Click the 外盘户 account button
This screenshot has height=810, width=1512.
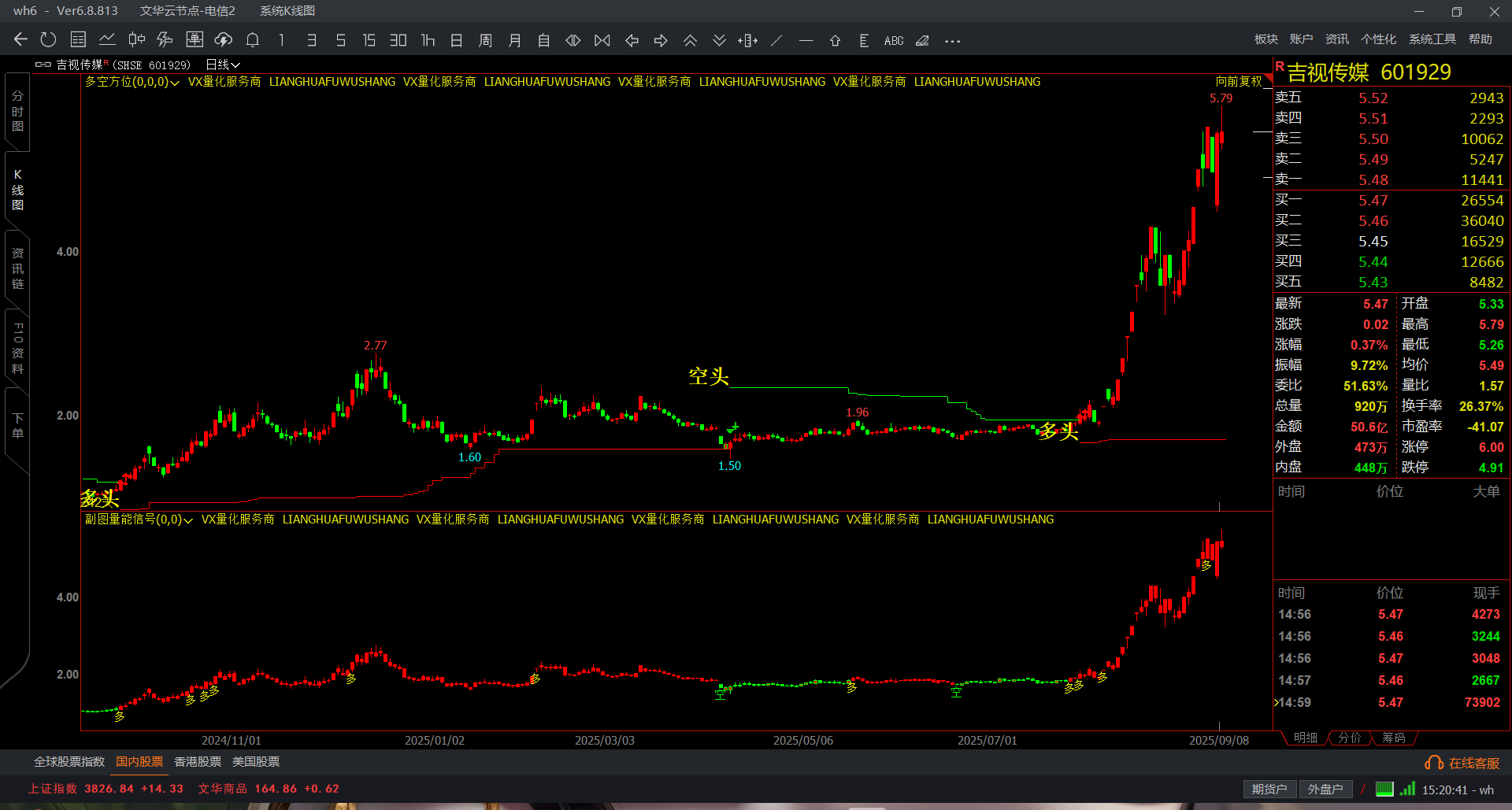(1325, 790)
